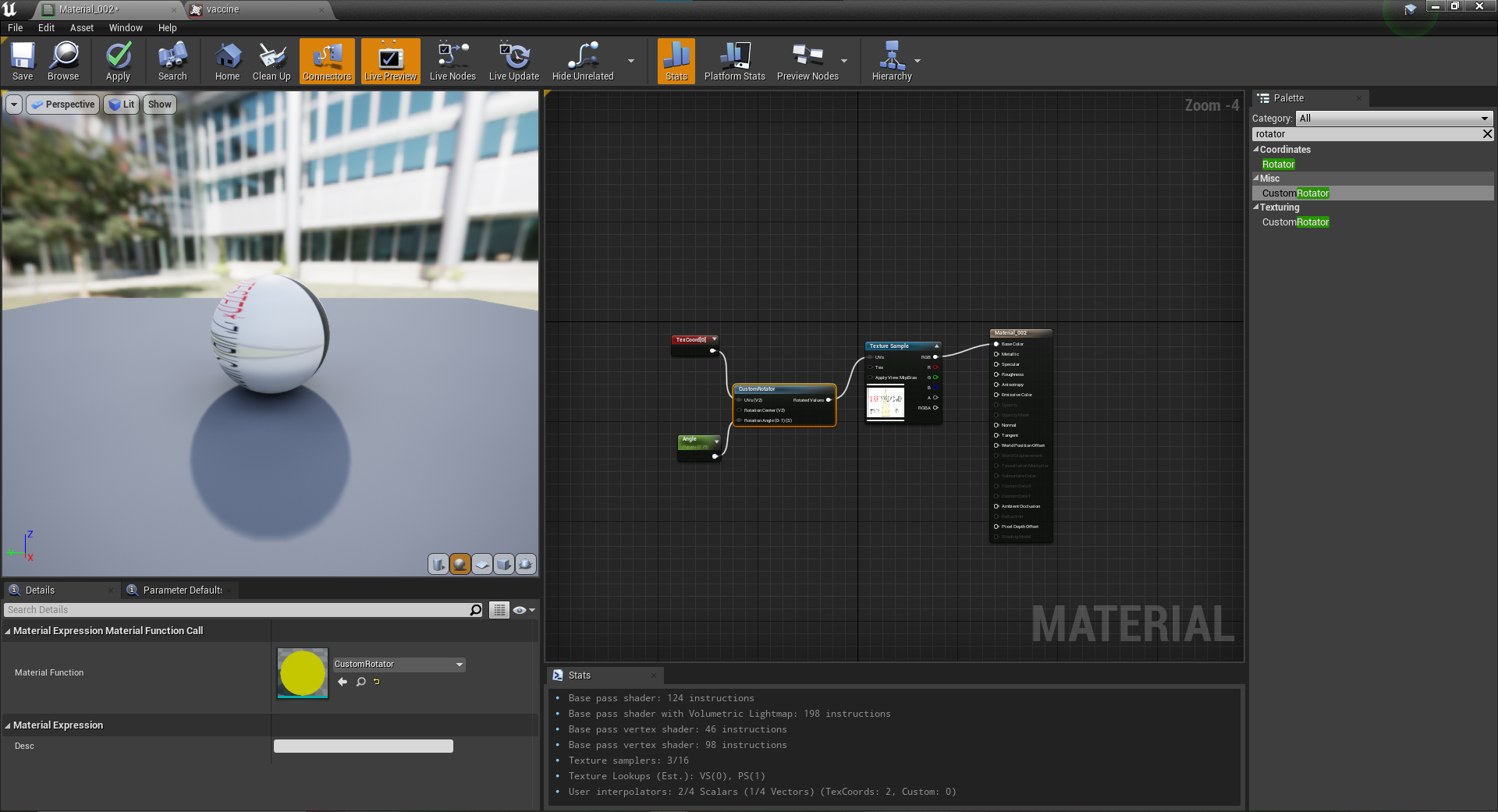The height and width of the screenshot is (812, 1498).
Task: Click the details search magnifier icon
Action: point(476,610)
